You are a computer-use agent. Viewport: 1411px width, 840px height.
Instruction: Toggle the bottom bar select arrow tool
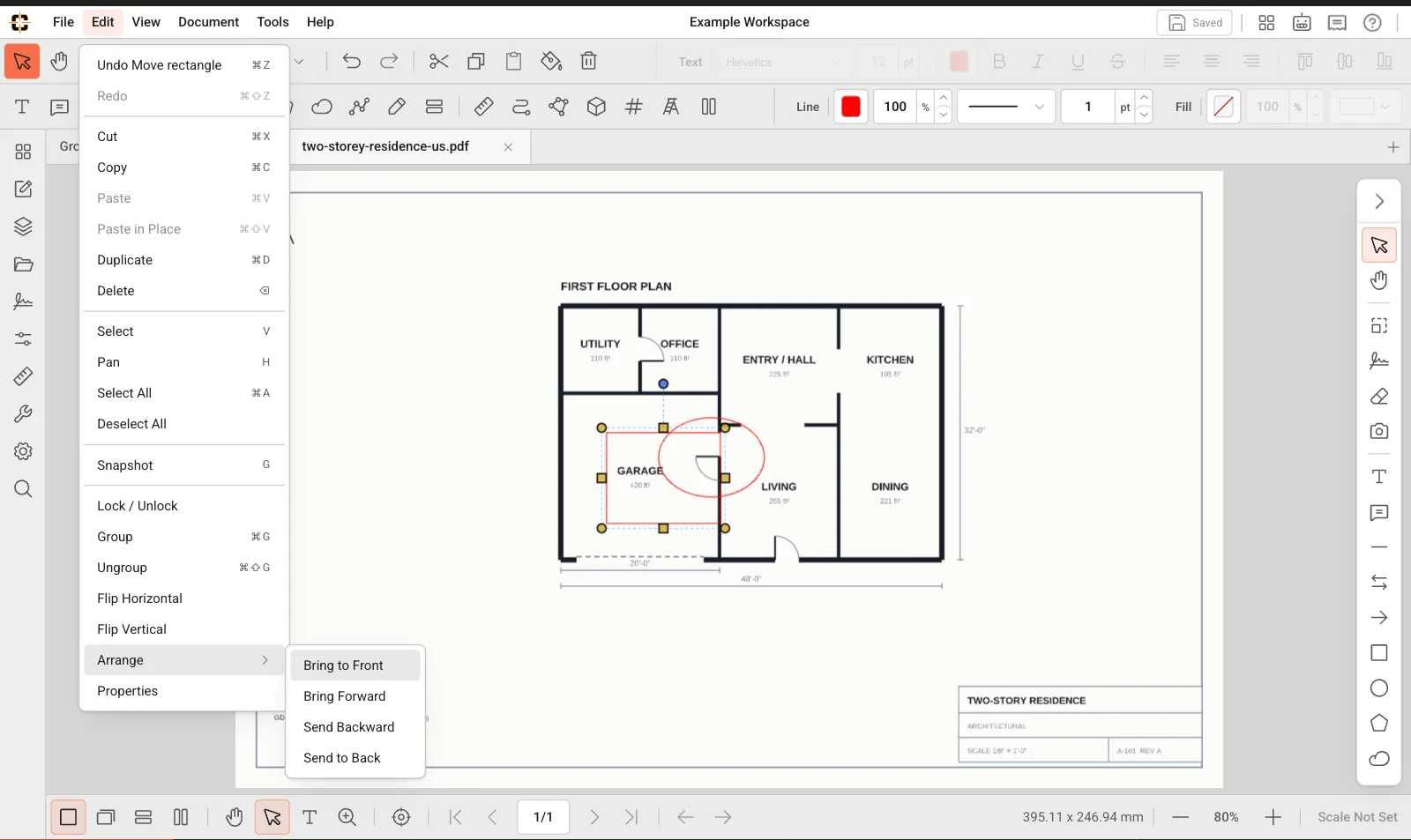tap(272, 817)
